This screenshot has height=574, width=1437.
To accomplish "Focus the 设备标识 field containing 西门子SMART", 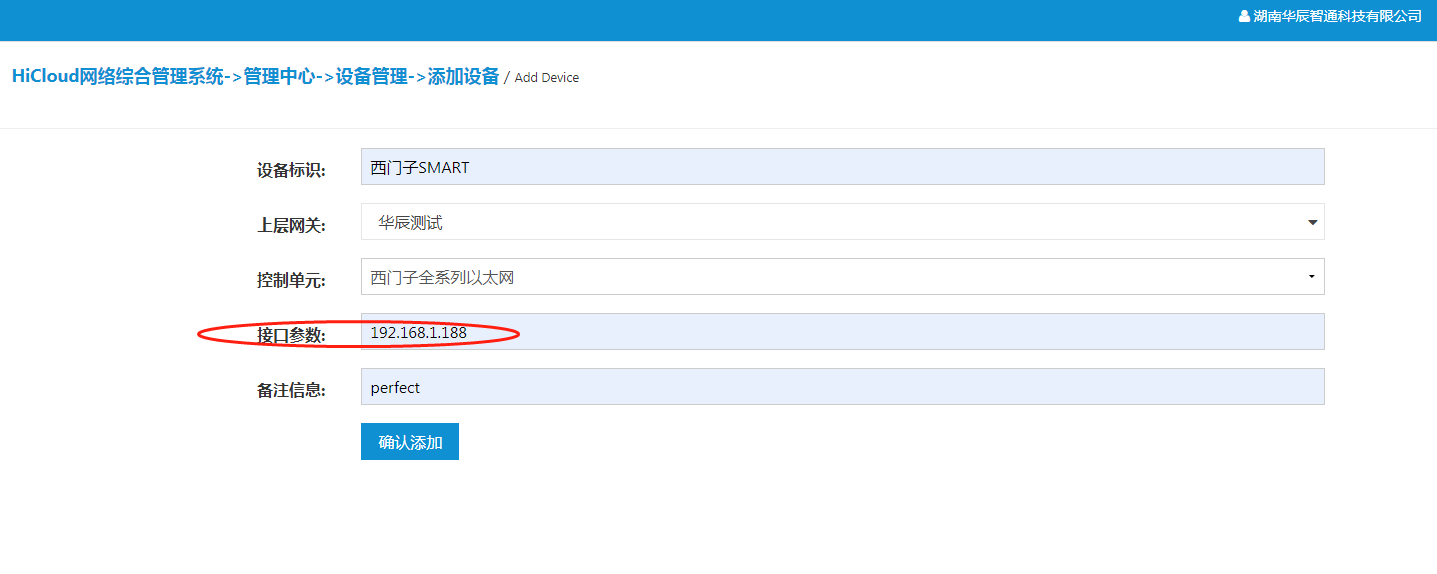I will pyautogui.click(x=842, y=167).
